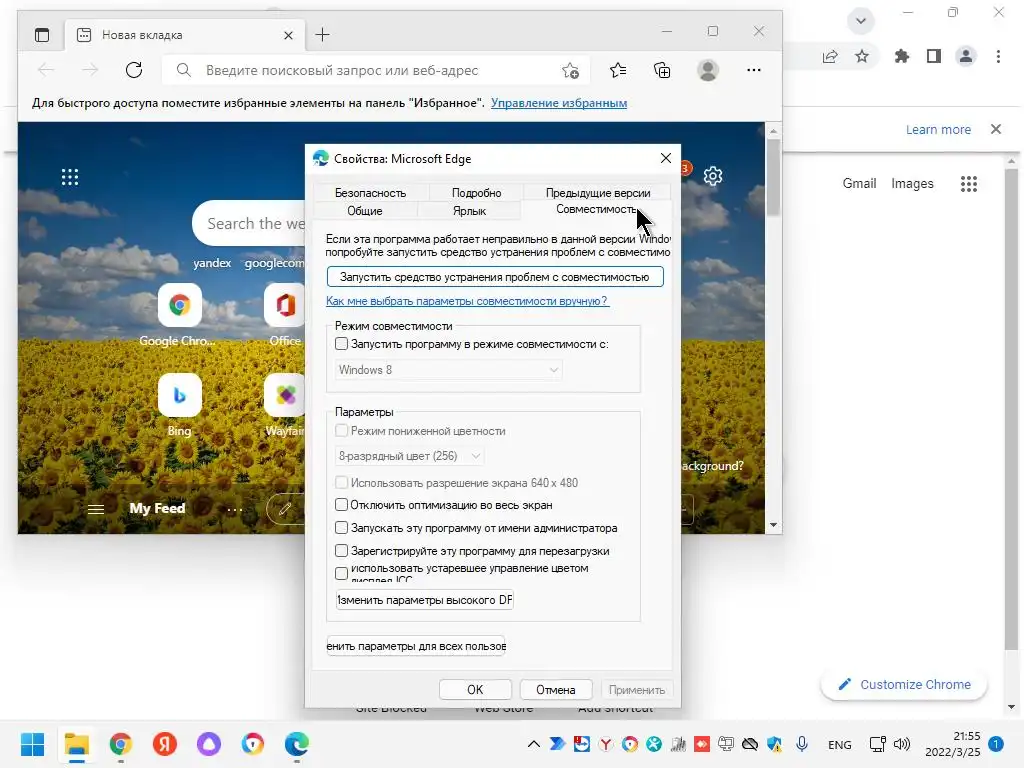Screen dimensions: 1024x768
Task: Click the Windows Start button
Action: pos(33,744)
